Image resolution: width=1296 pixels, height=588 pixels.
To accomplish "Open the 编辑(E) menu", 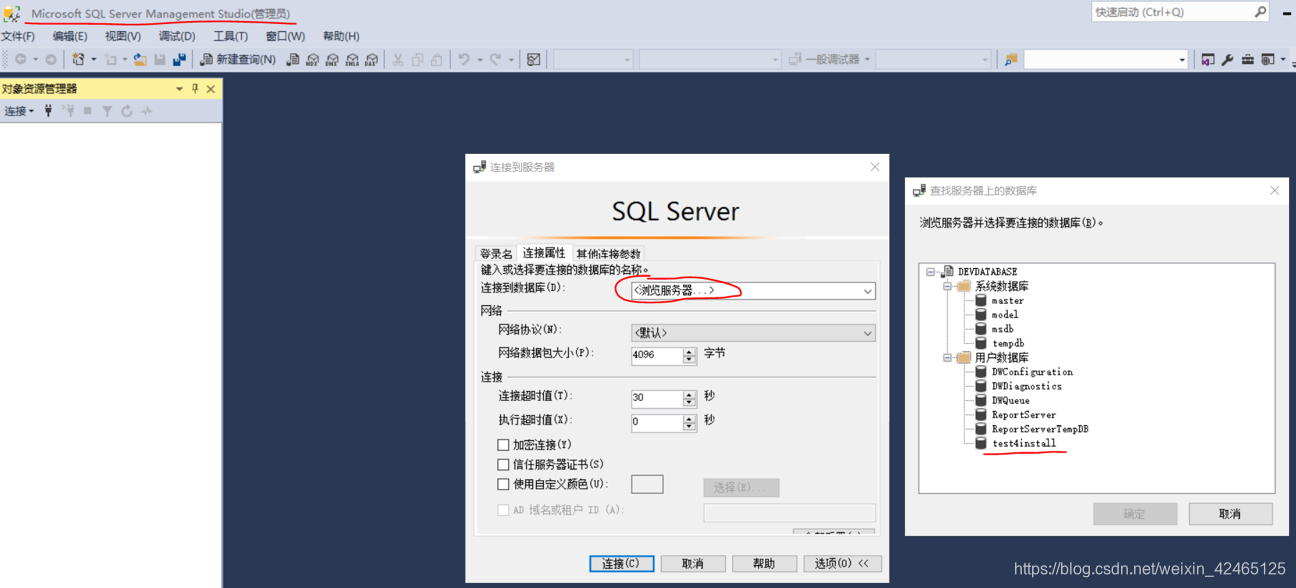I will point(69,36).
